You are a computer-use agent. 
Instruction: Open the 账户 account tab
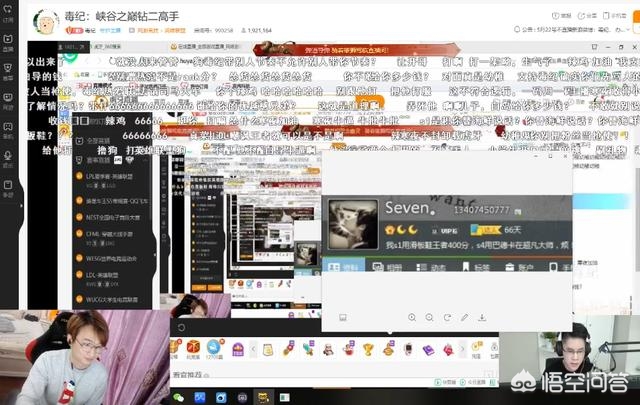point(519,267)
